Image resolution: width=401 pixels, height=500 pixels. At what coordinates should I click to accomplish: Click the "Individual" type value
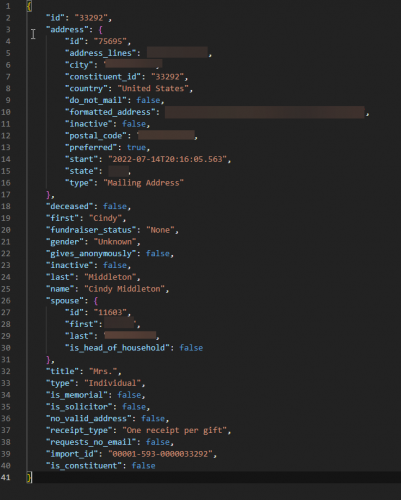tap(112, 383)
